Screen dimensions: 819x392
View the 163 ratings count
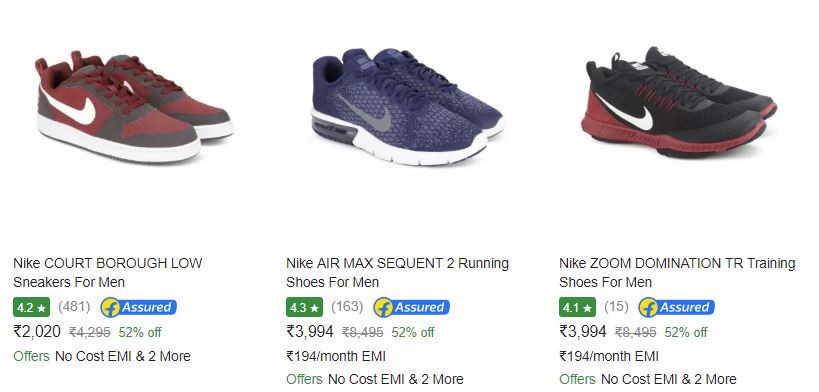(347, 306)
